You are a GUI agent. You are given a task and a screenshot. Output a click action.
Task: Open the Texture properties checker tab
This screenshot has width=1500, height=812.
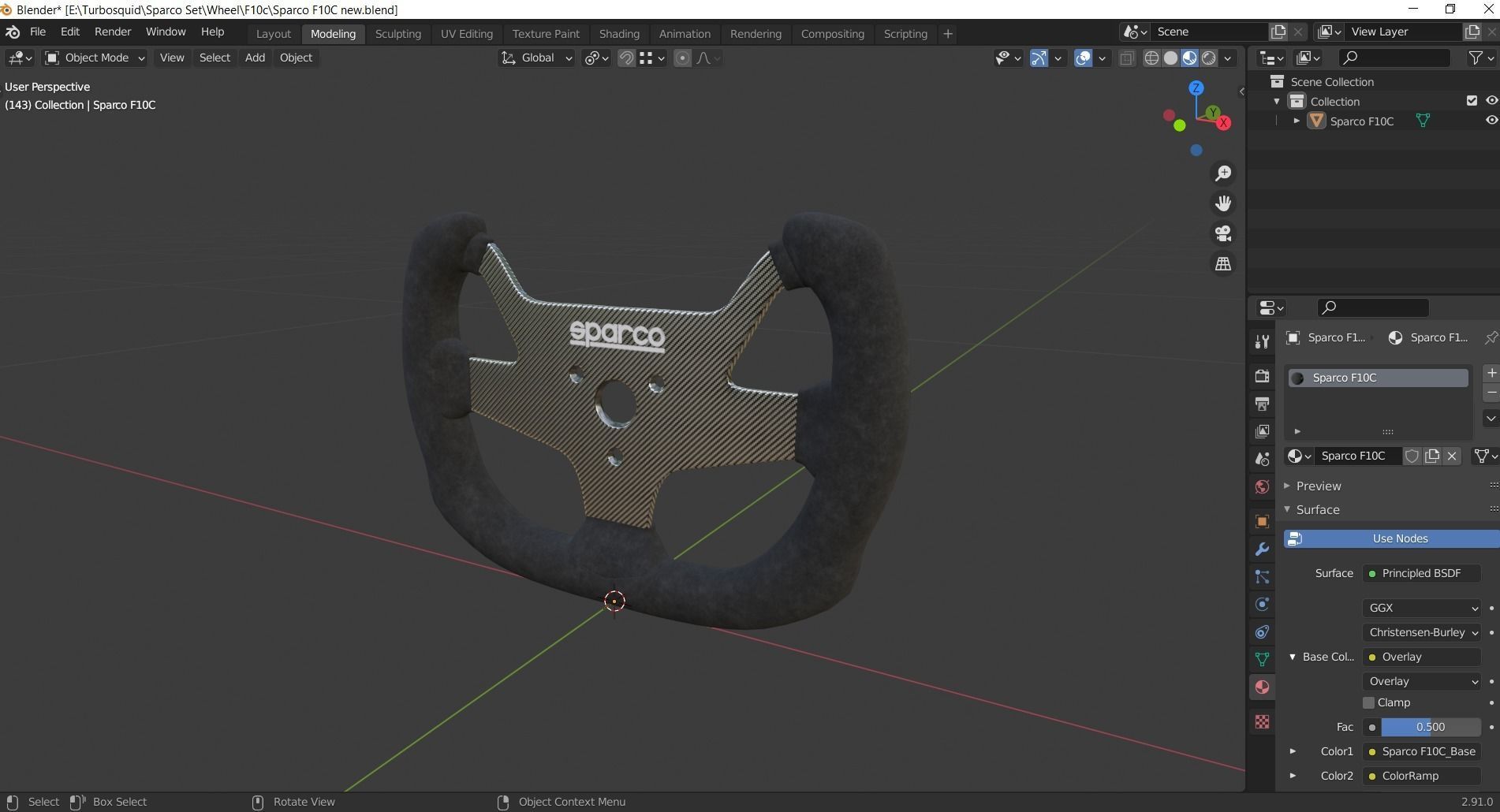coord(1262,721)
